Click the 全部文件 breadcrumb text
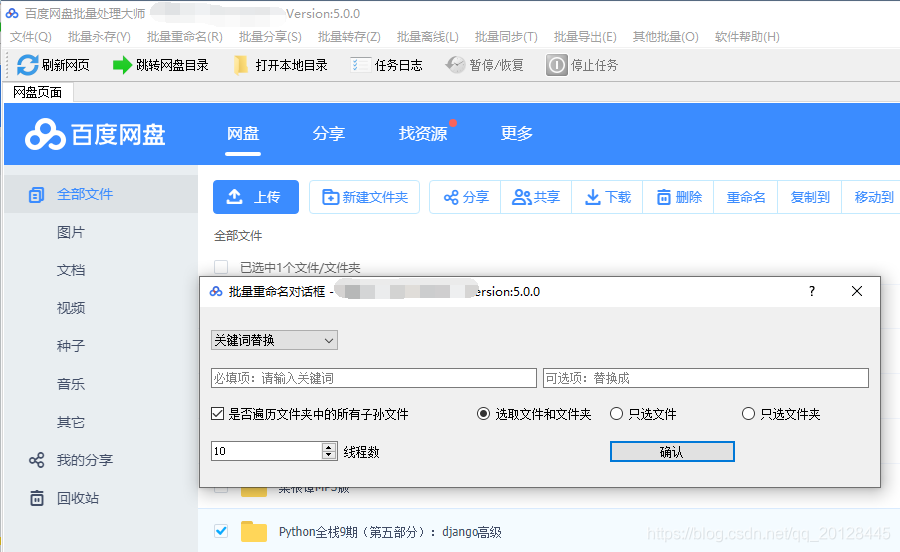Screen dimensions: 900x552 238,236
